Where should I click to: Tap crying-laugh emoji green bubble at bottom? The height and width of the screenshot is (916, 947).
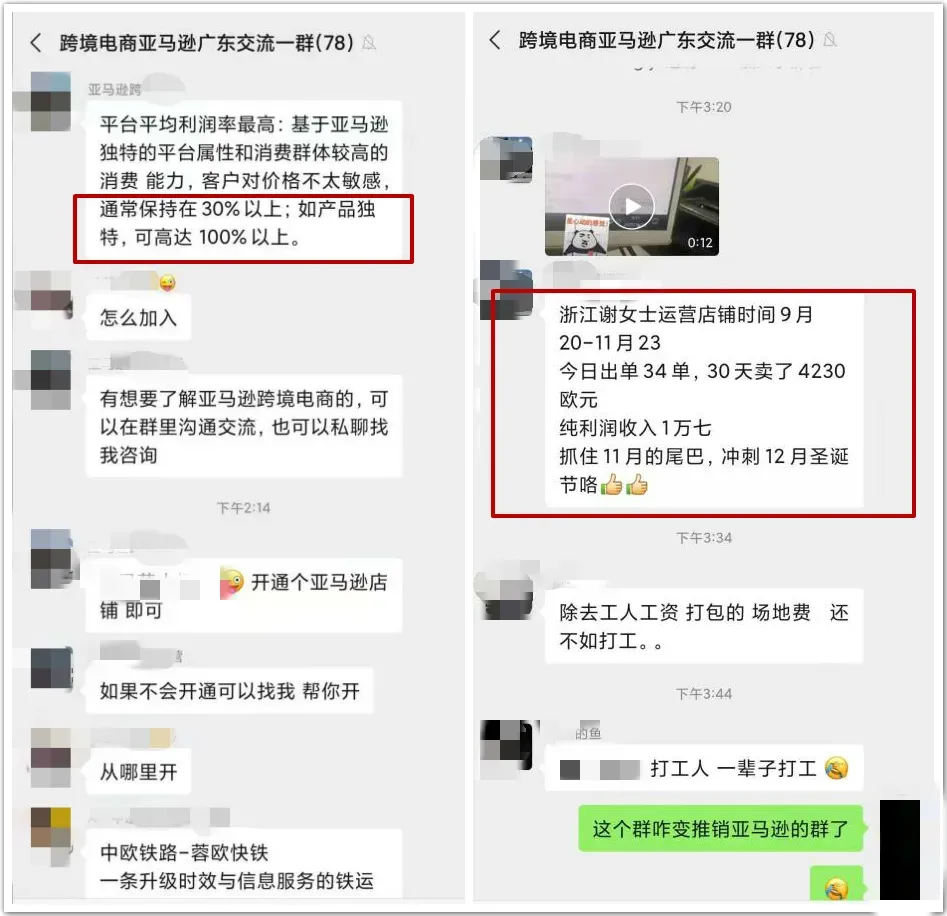[x=836, y=885]
